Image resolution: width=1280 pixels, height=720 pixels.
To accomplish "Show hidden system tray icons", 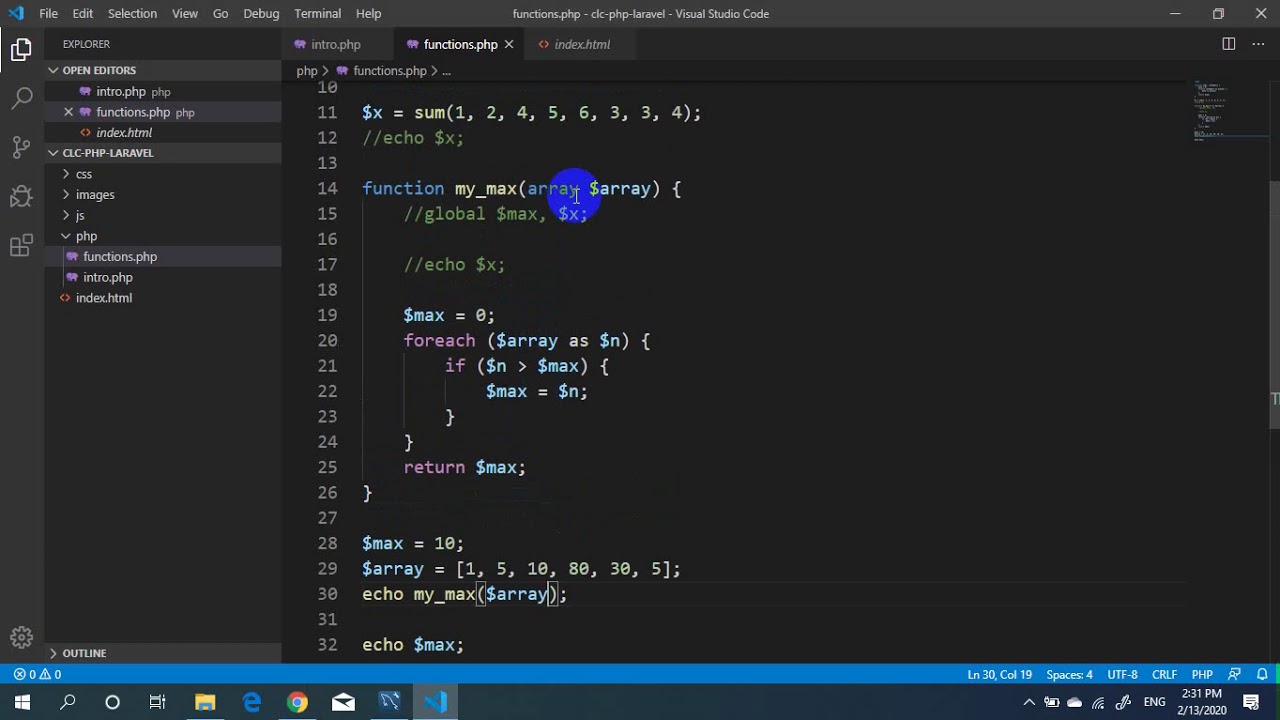I will click(1029, 702).
